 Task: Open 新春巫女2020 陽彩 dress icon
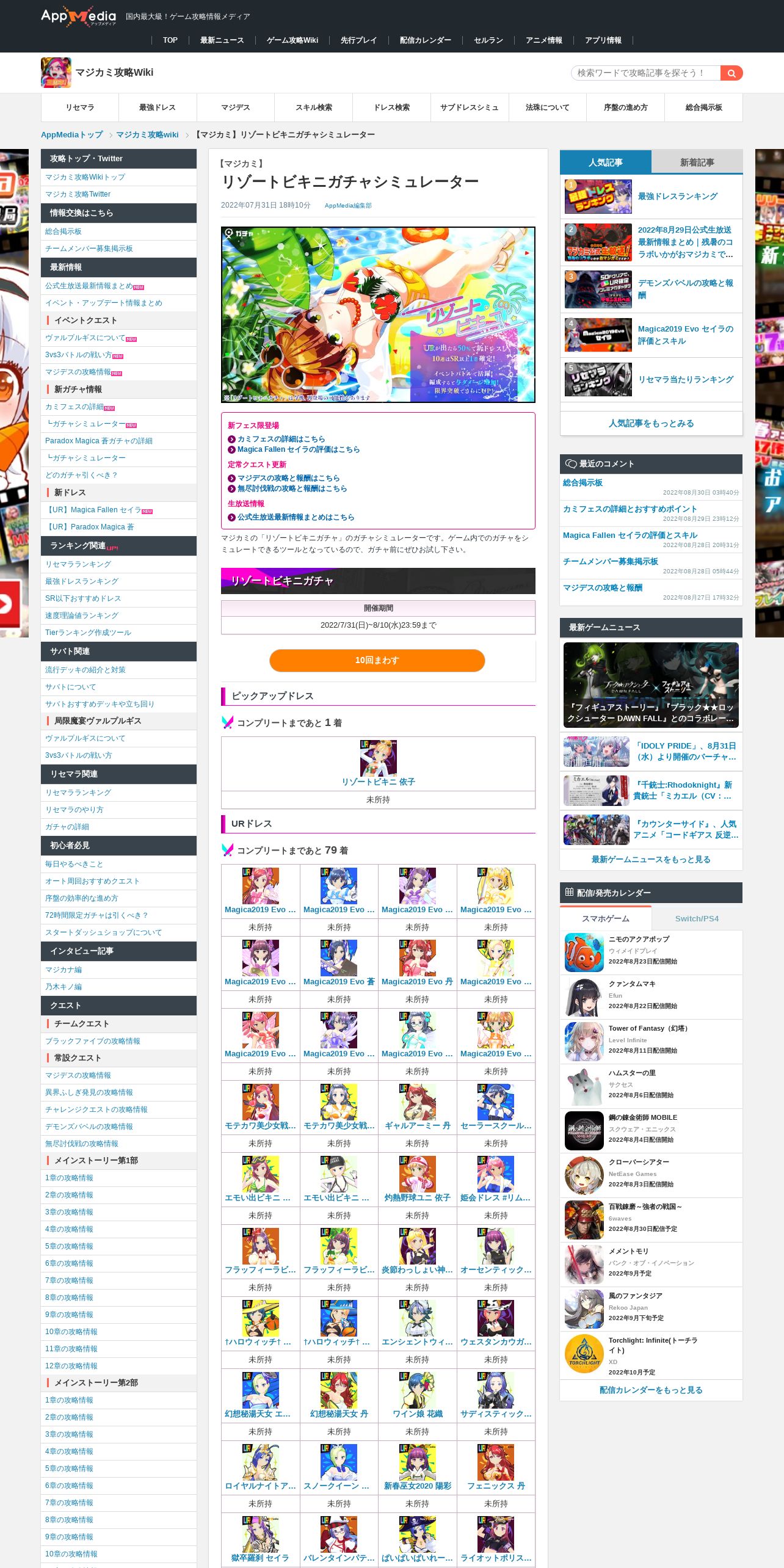418,1462
